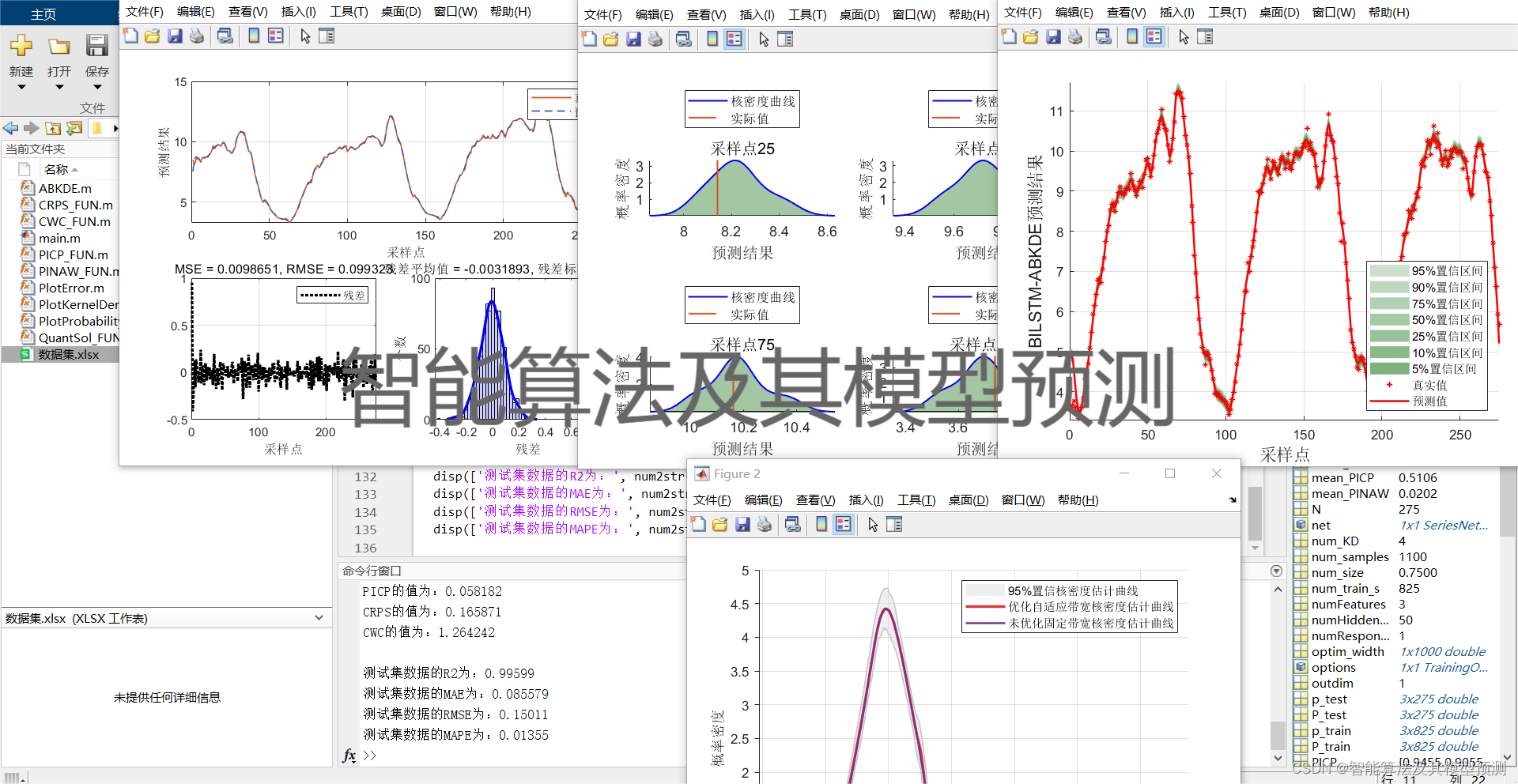Click the up-one-folder icon
Image resolution: width=1518 pixels, height=784 pixels.
(x=53, y=128)
